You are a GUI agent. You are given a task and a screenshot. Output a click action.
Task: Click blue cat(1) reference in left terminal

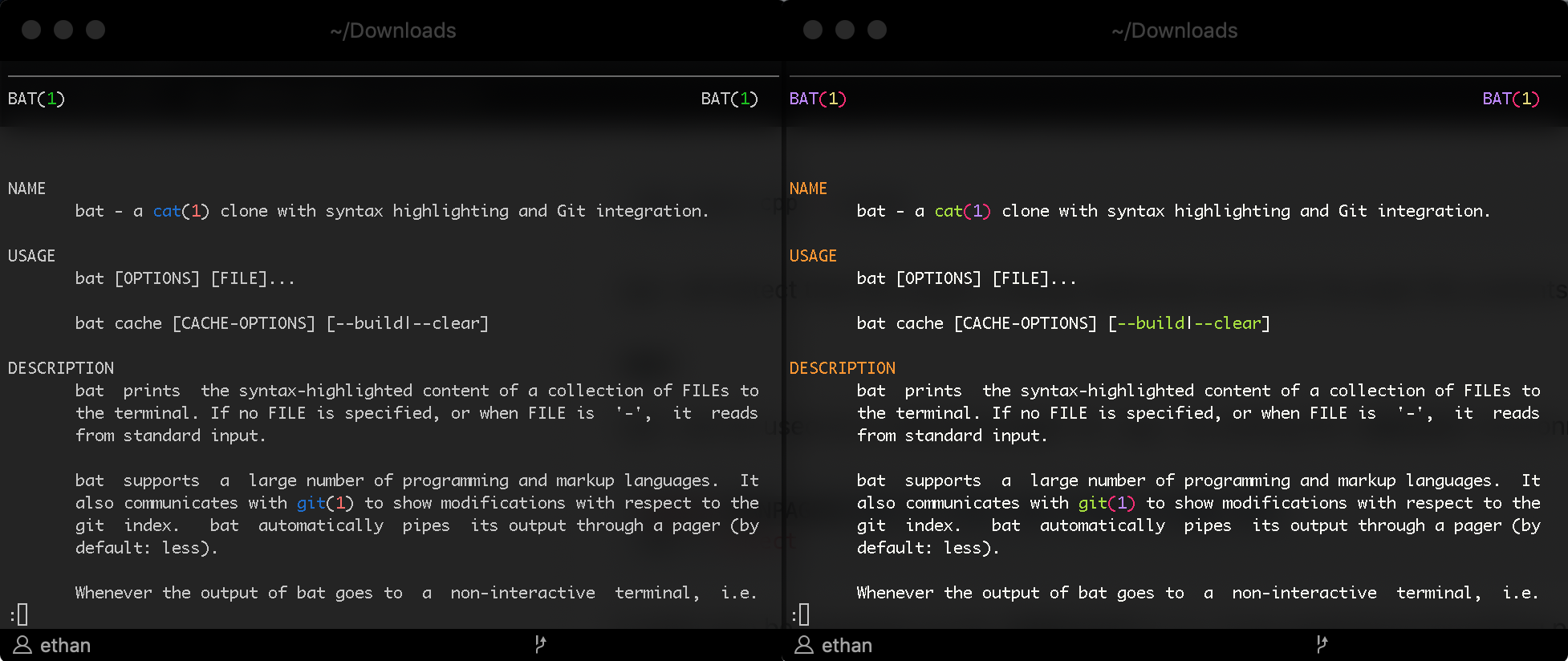pyautogui.click(x=181, y=211)
